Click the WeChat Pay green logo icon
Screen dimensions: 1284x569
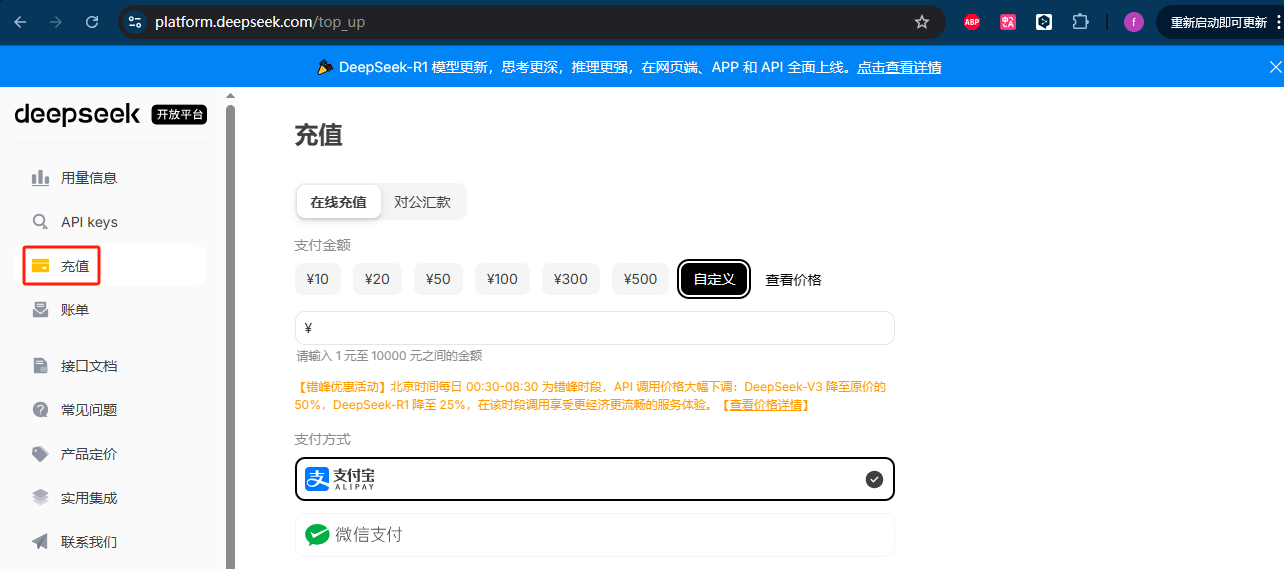(317, 535)
